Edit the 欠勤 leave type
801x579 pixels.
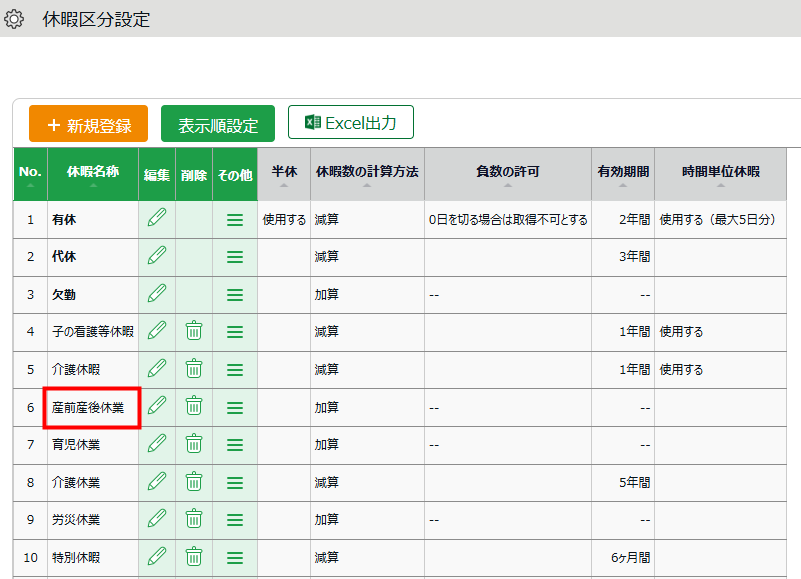[157, 294]
